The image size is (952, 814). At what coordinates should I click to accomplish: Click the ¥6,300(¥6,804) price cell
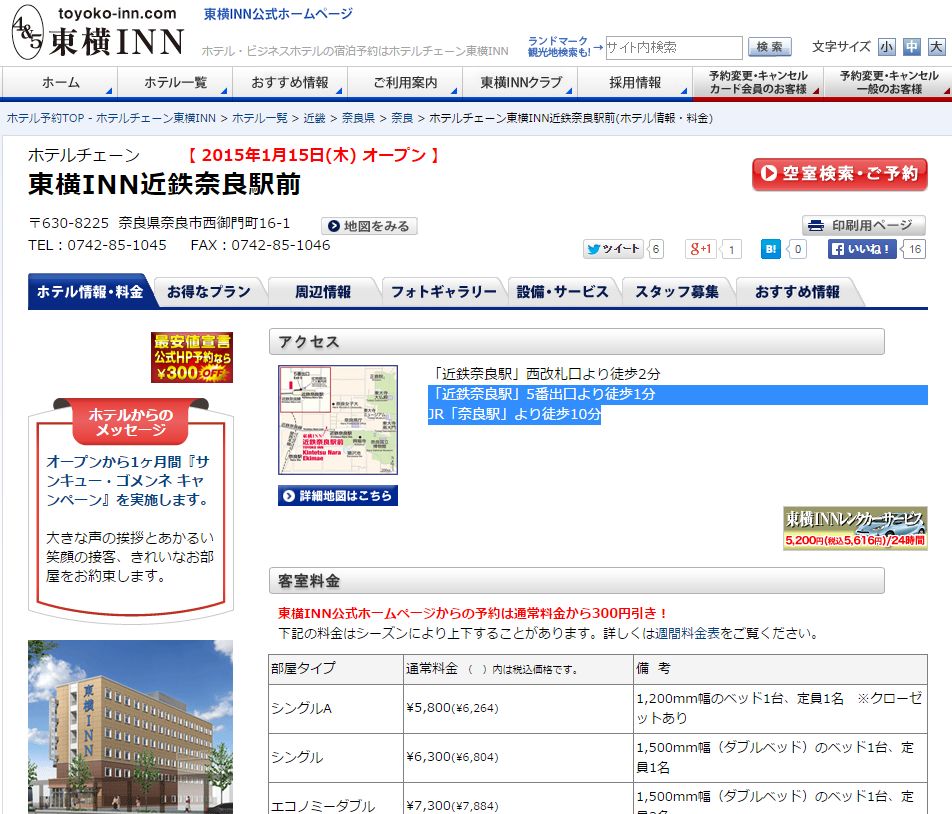(518, 758)
